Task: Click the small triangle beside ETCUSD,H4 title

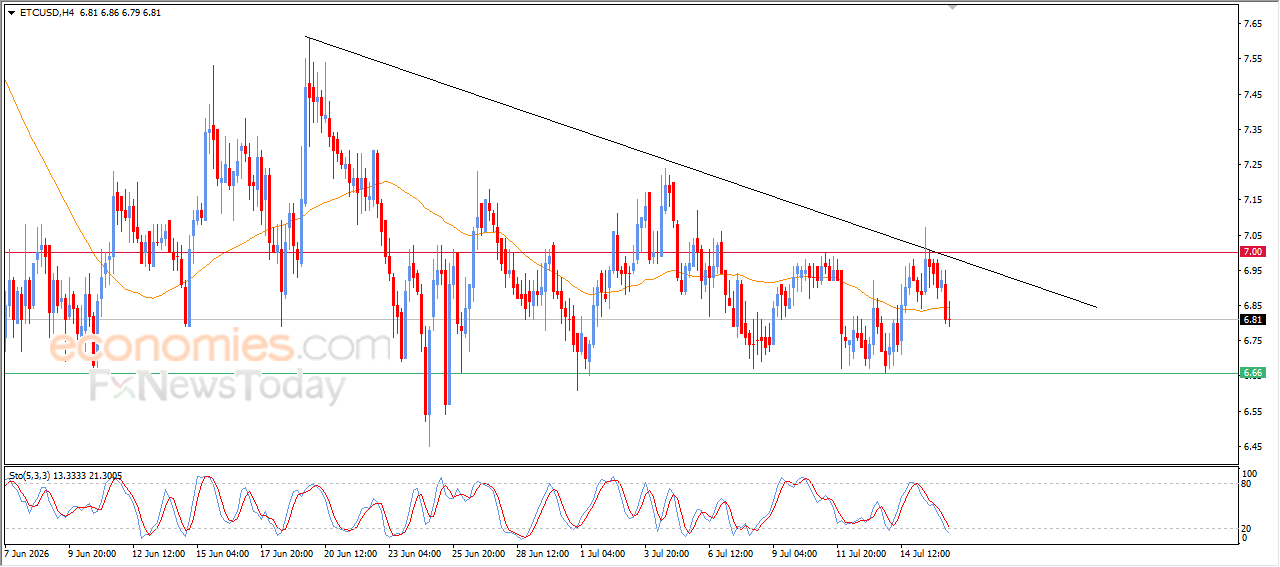Action: pos(12,13)
